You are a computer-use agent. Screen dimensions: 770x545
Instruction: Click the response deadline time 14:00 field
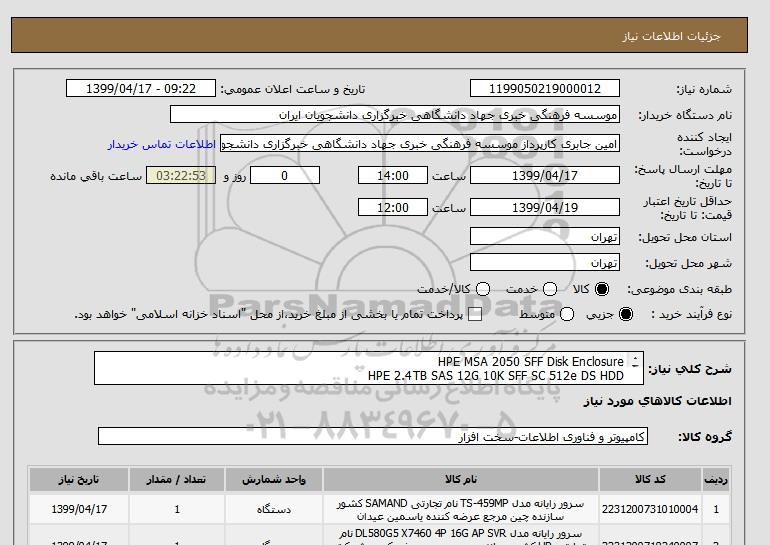[x=393, y=175]
